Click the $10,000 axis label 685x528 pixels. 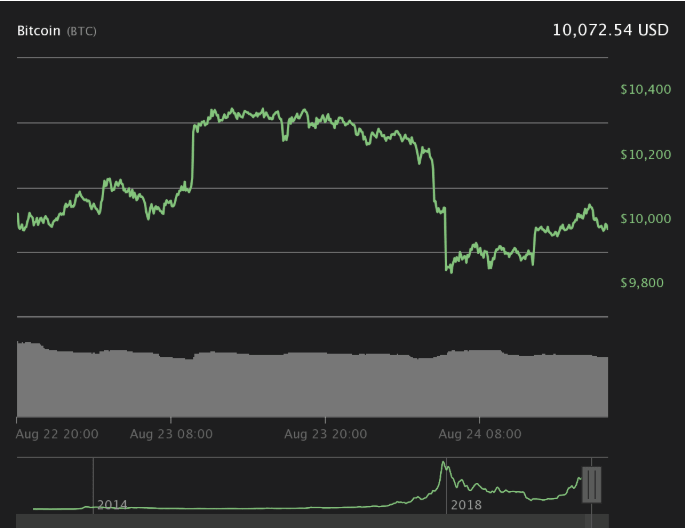645,219
